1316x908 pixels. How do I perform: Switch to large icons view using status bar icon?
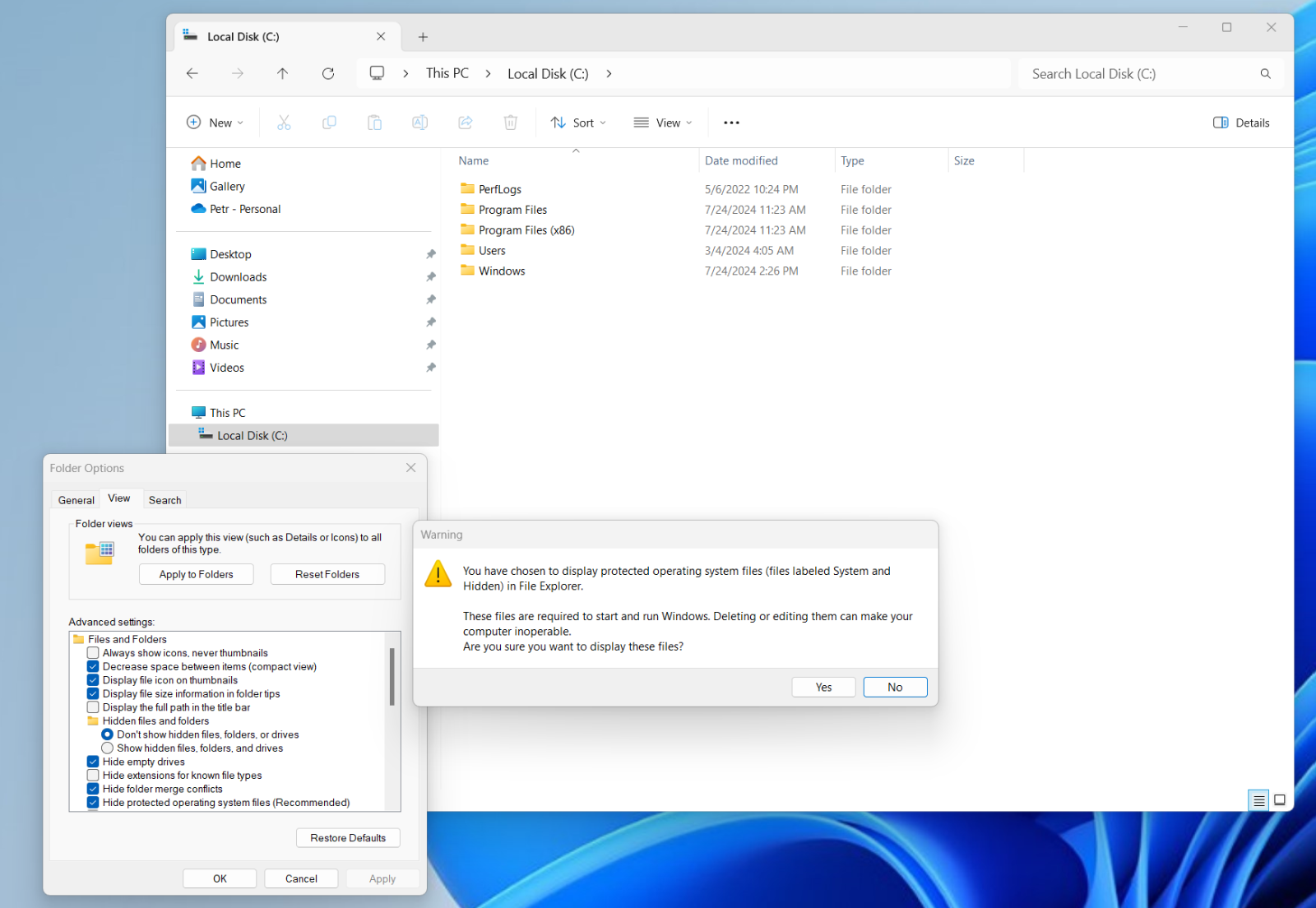coord(1280,799)
